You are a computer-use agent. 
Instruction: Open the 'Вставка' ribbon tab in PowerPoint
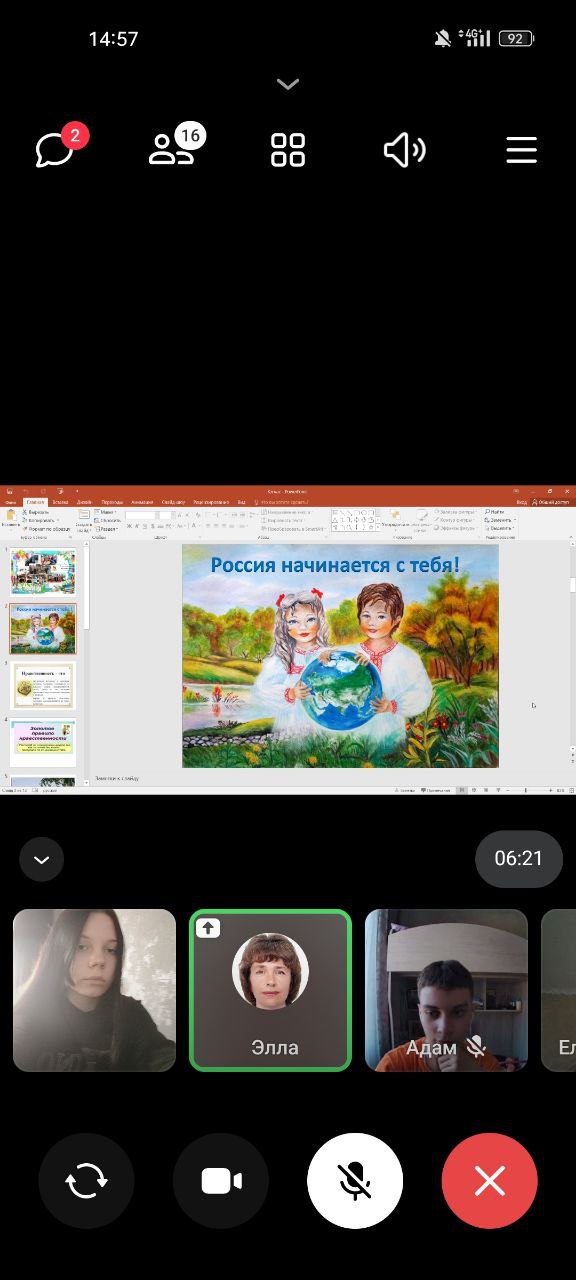(60, 502)
